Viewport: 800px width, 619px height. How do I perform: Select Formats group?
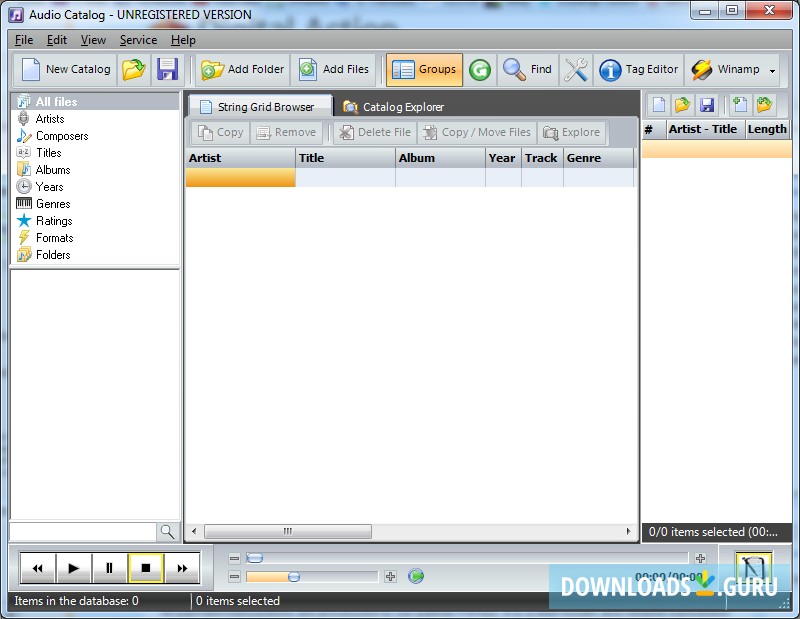(55, 238)
